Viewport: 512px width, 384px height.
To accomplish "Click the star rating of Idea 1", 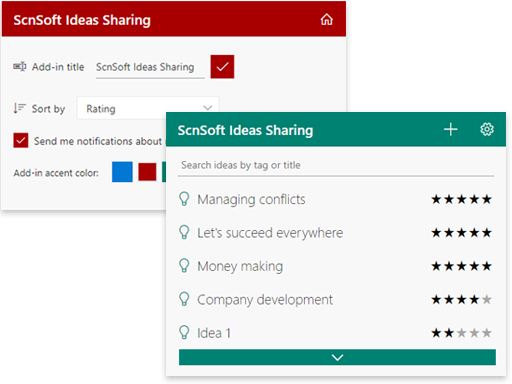I will (x=461, y=333).
